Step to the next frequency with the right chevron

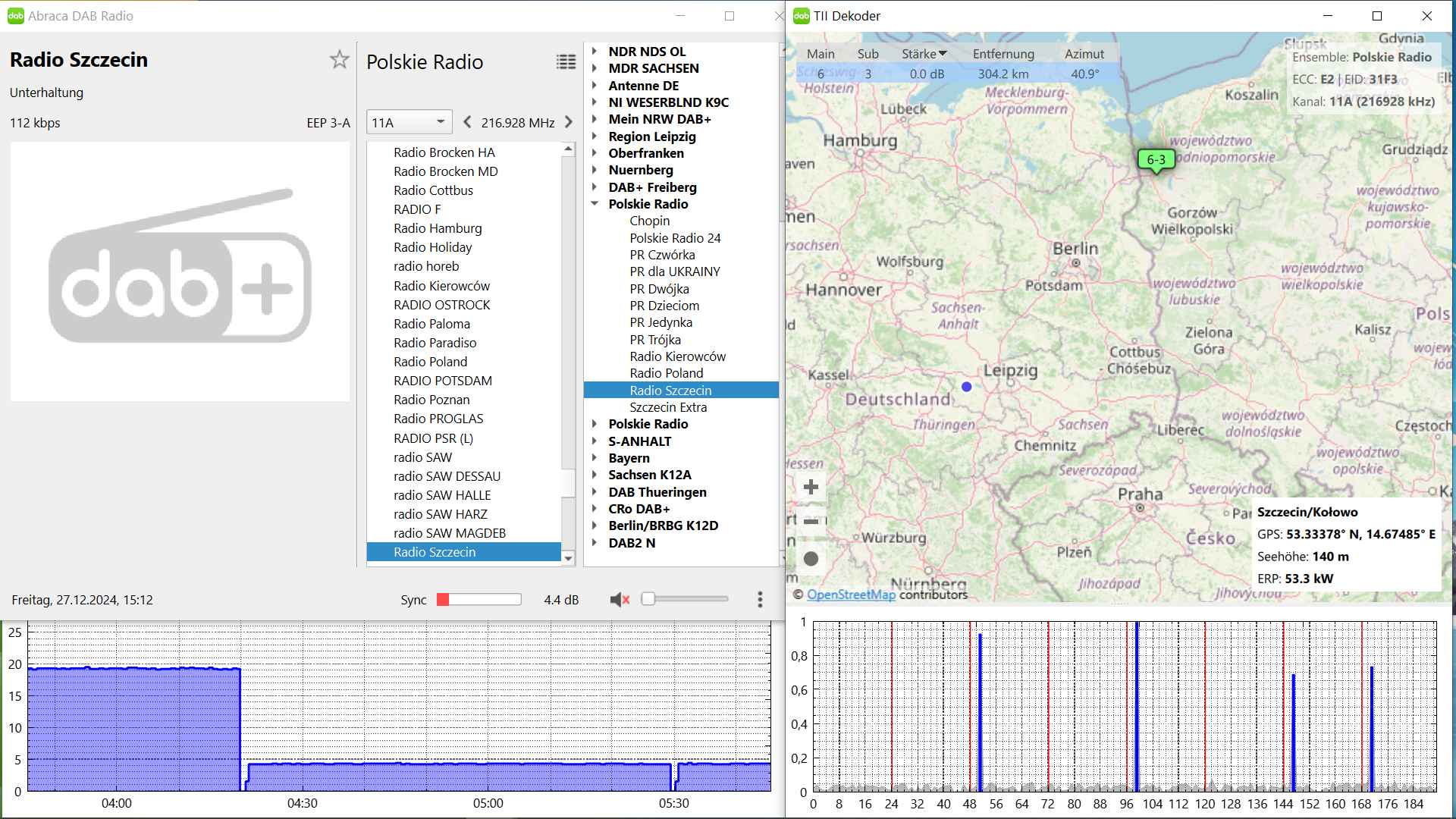click(x=569, y=122)
